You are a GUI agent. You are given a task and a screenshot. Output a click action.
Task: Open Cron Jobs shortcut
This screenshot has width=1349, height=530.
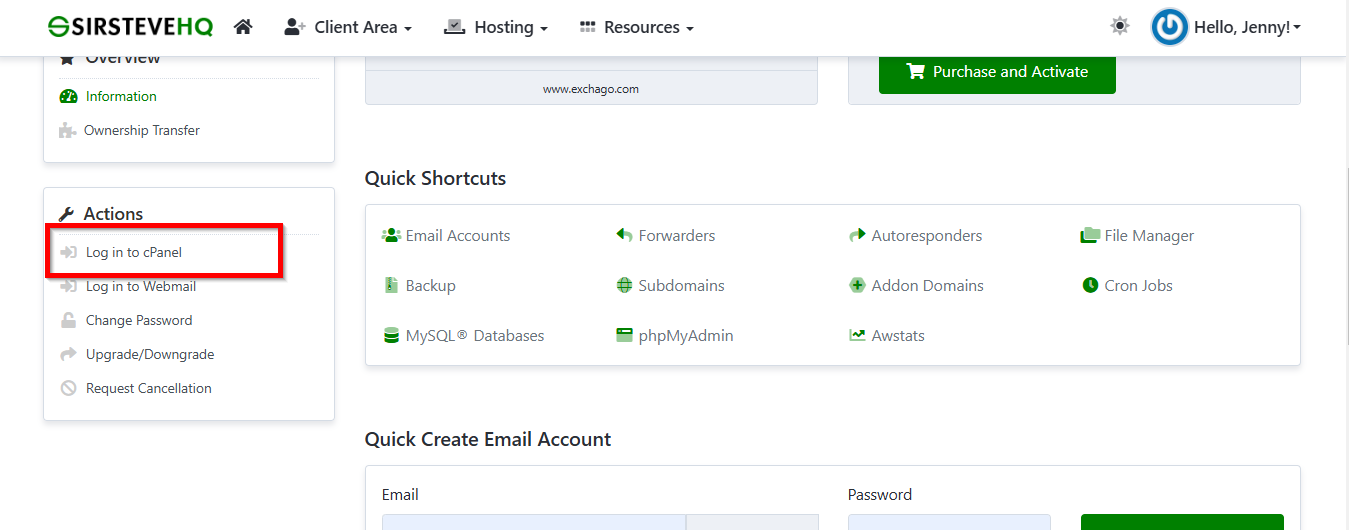pos(1139,286)
